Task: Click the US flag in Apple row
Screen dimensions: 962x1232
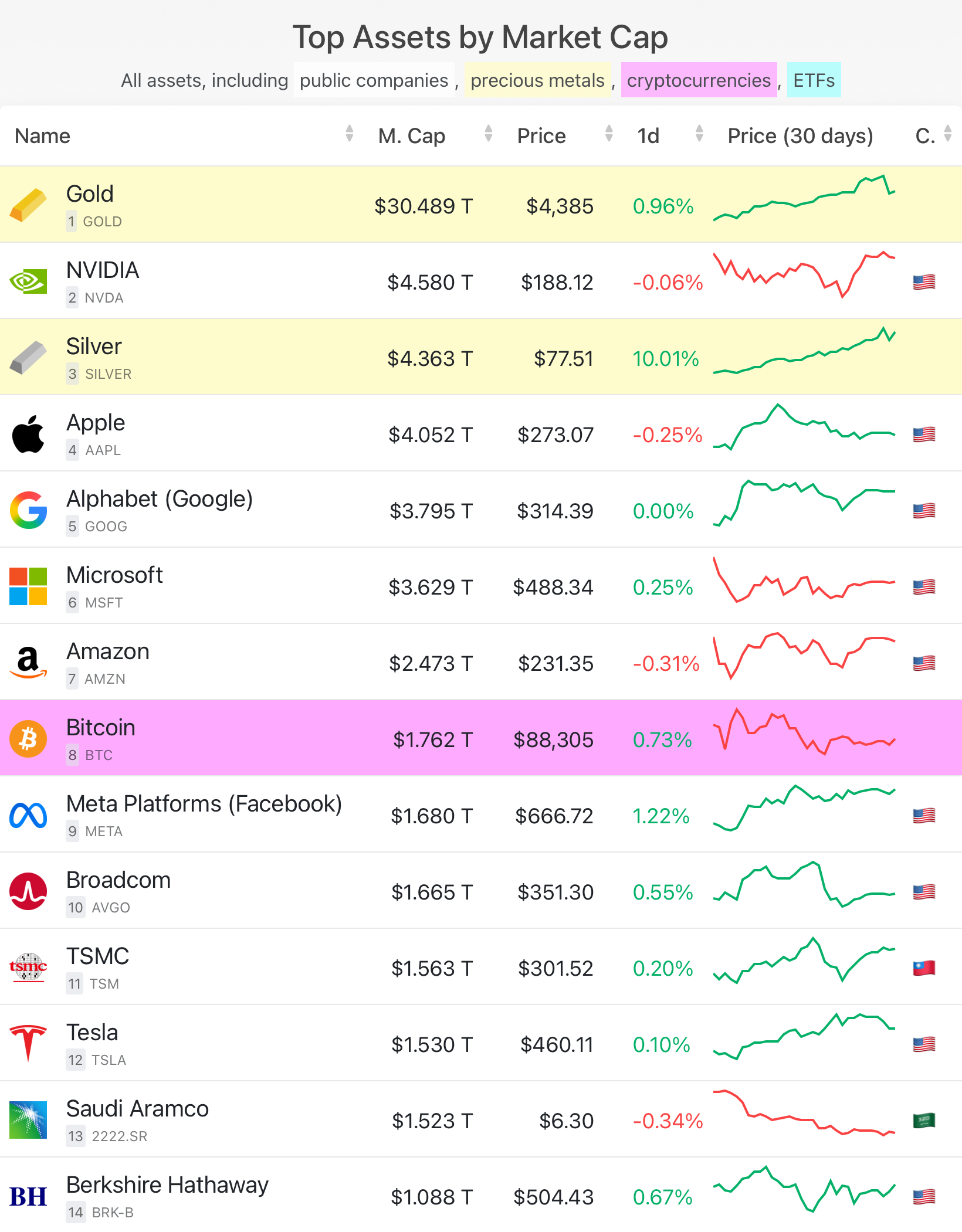Action: coord(924,435)
